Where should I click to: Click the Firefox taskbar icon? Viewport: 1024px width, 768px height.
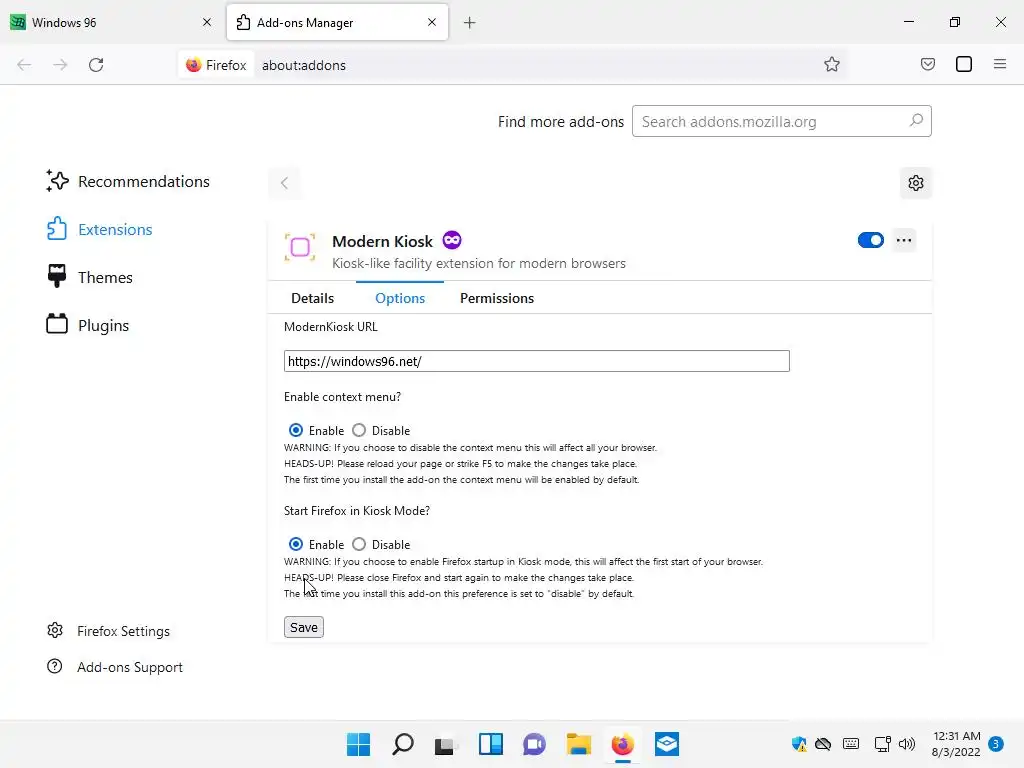622,744
